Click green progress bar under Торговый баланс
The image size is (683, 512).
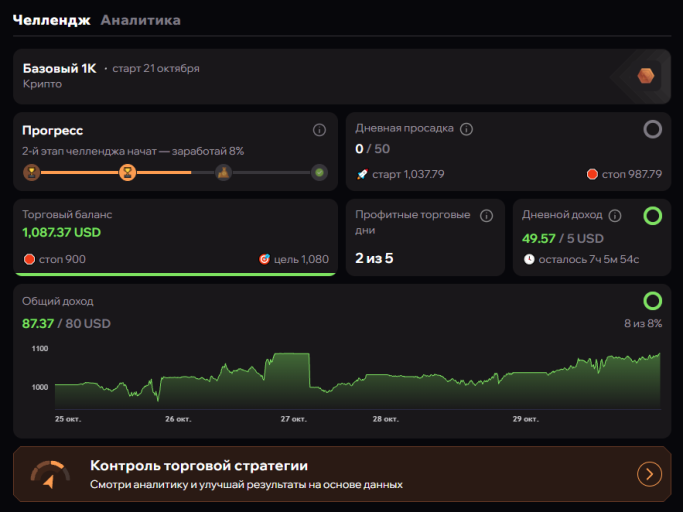pos(176,274)
